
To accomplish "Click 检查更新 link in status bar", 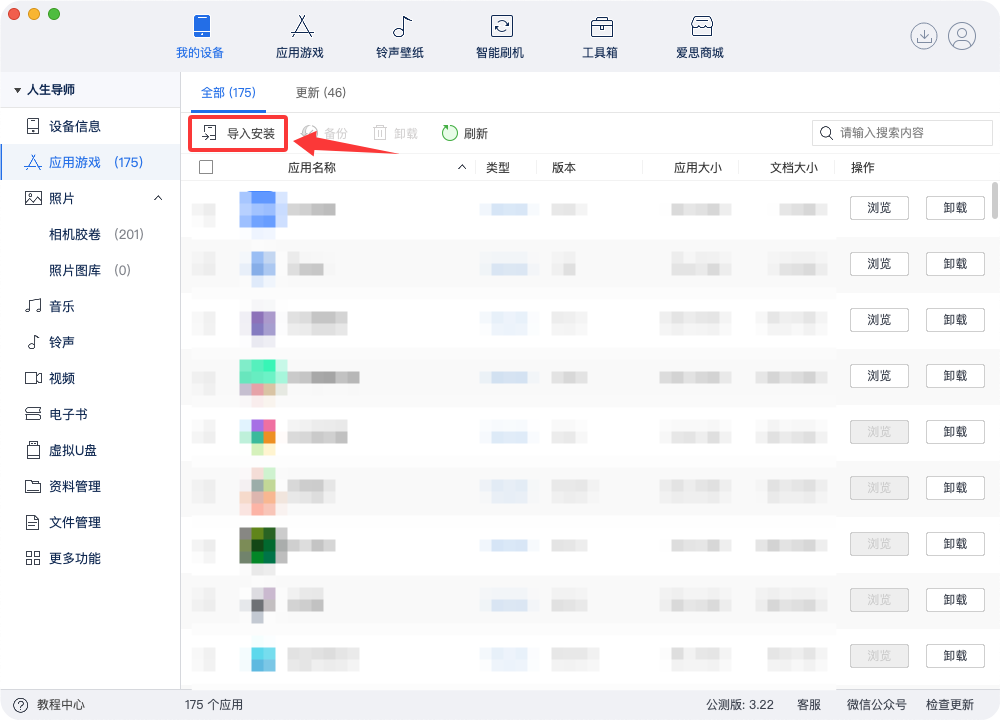I will [x=950, y=704].
